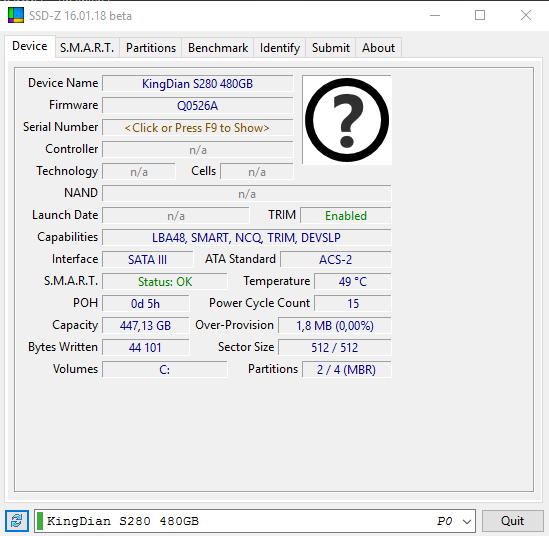Open the Submit tab

pyautogui.click(x=331, y=48)
